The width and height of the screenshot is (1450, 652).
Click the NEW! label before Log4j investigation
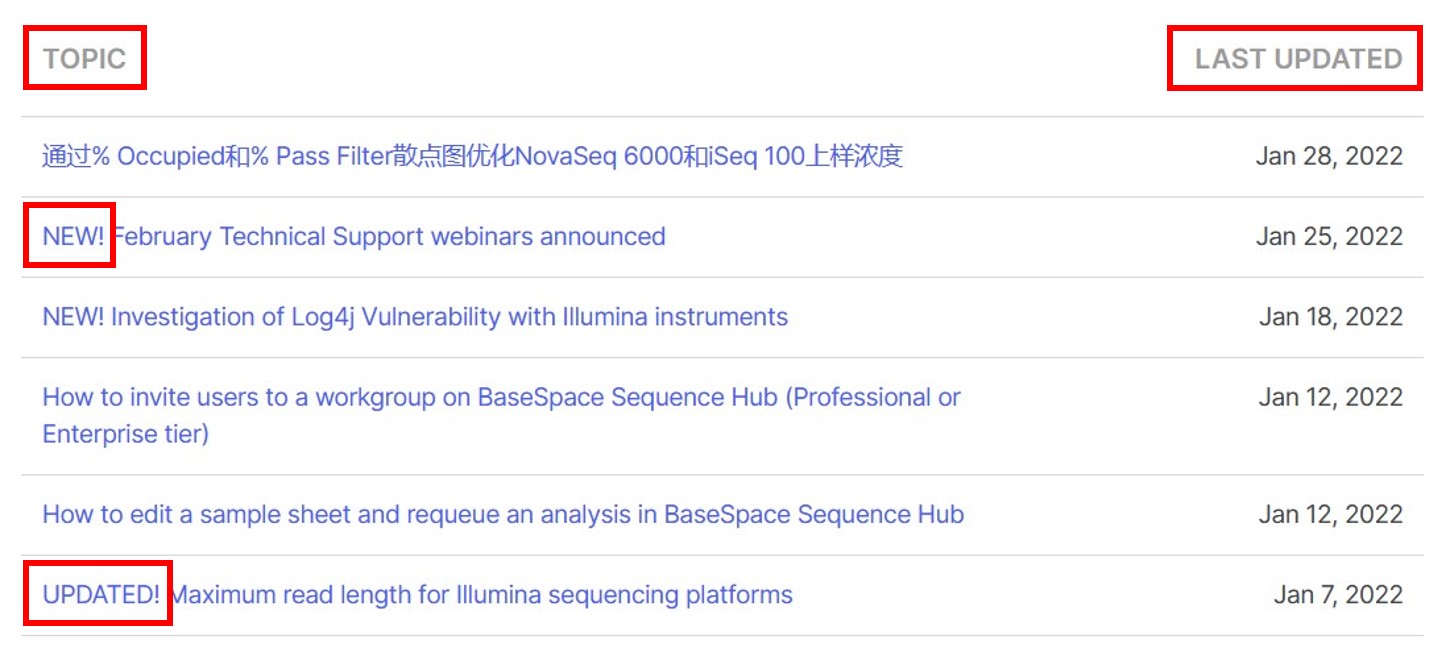click(x=73, y=317)
